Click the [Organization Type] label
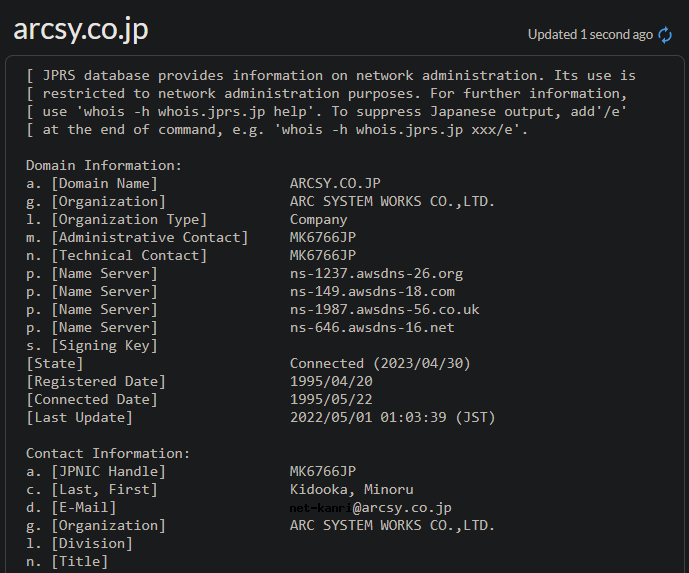 point(129,220)
